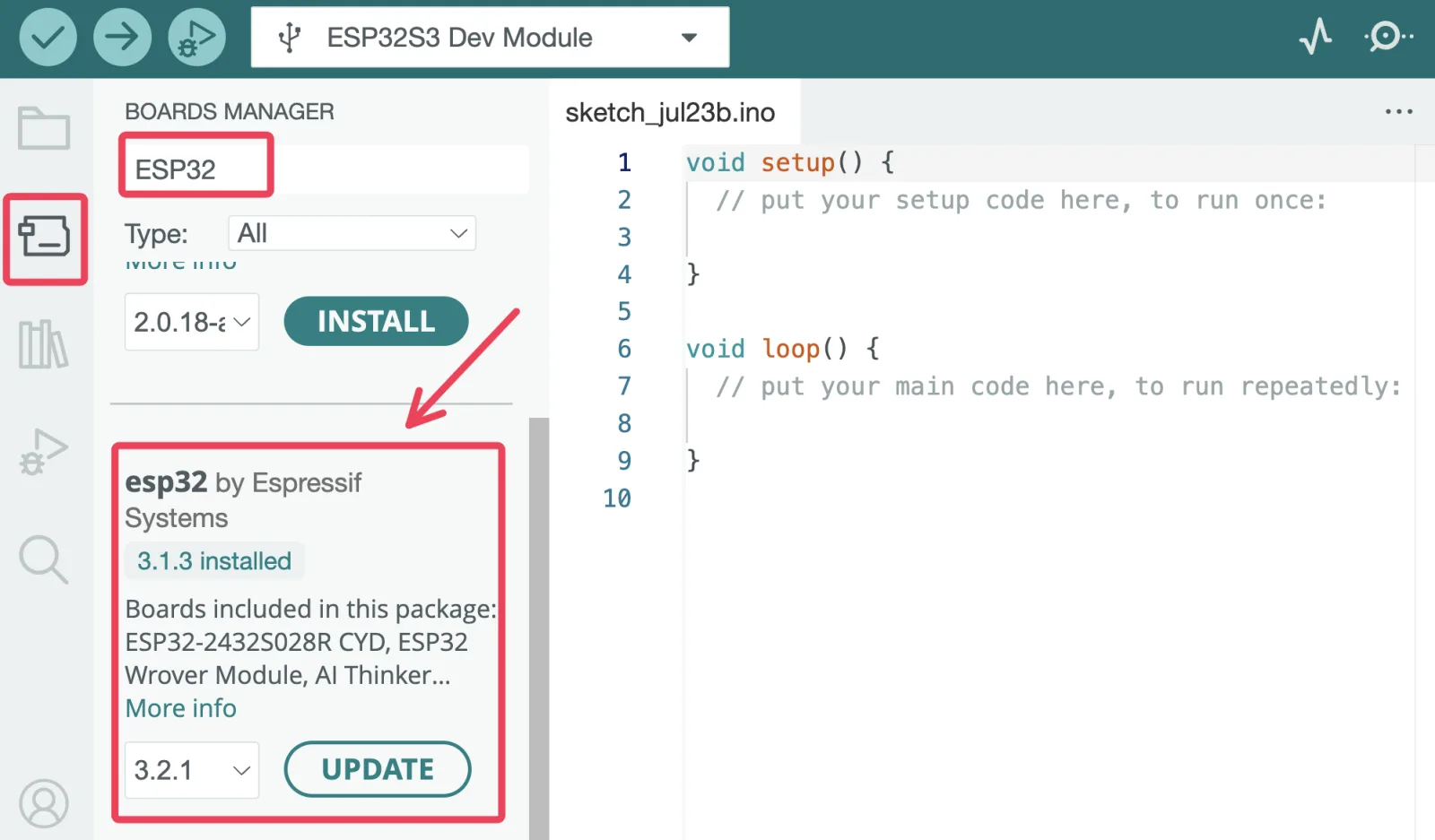This screenshot has height=840, width=1435.
Task: Click the esp32 by Espressif Systems title
Action: tap(243, 499)
